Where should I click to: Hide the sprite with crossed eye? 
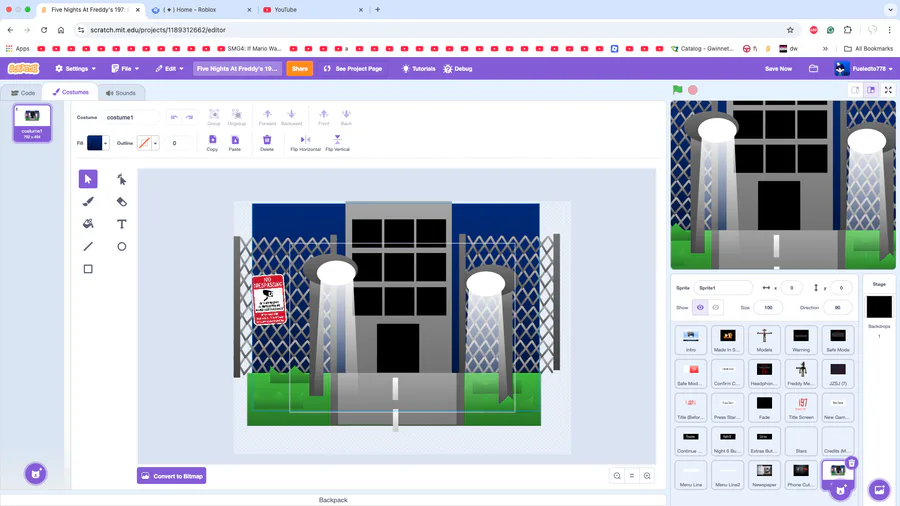(x=716, y=308)
